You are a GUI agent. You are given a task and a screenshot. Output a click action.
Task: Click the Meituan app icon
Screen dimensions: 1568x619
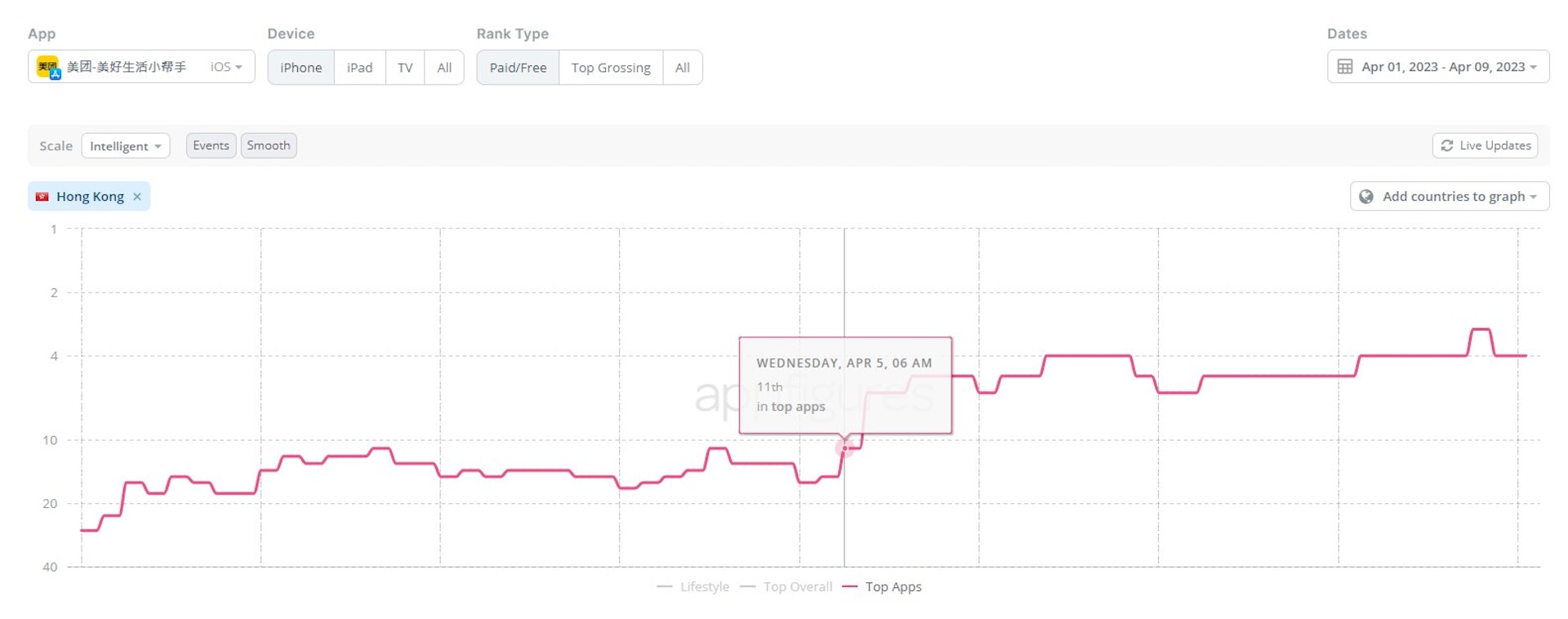[x=48, y=68]
